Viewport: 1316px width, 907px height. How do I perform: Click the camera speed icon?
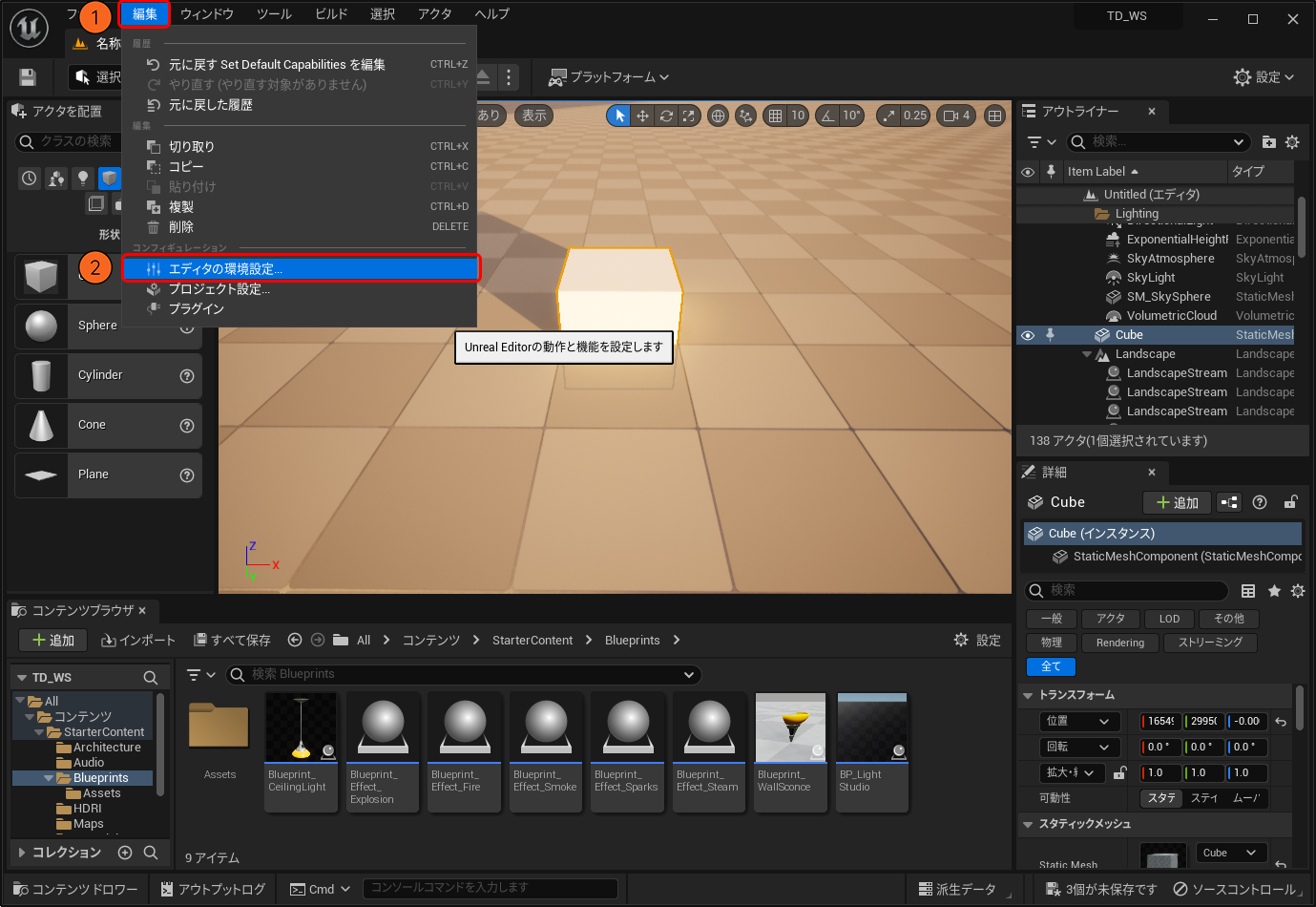(950, 116)
